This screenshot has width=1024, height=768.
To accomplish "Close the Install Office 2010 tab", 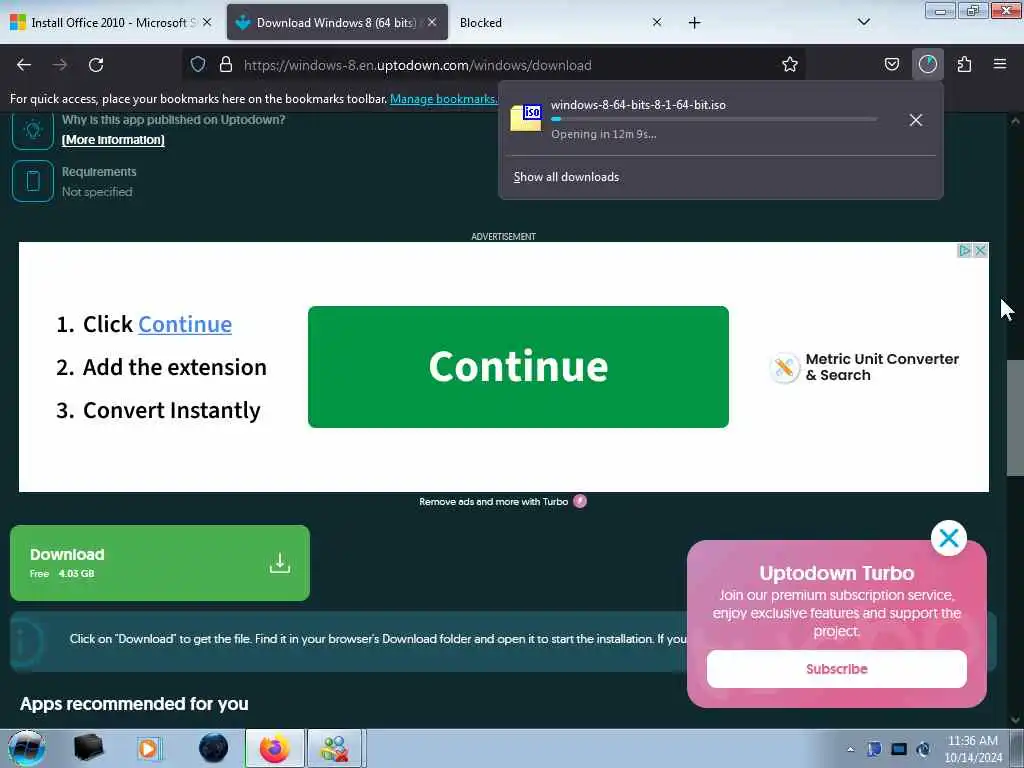I will click(x=207, y=22).
